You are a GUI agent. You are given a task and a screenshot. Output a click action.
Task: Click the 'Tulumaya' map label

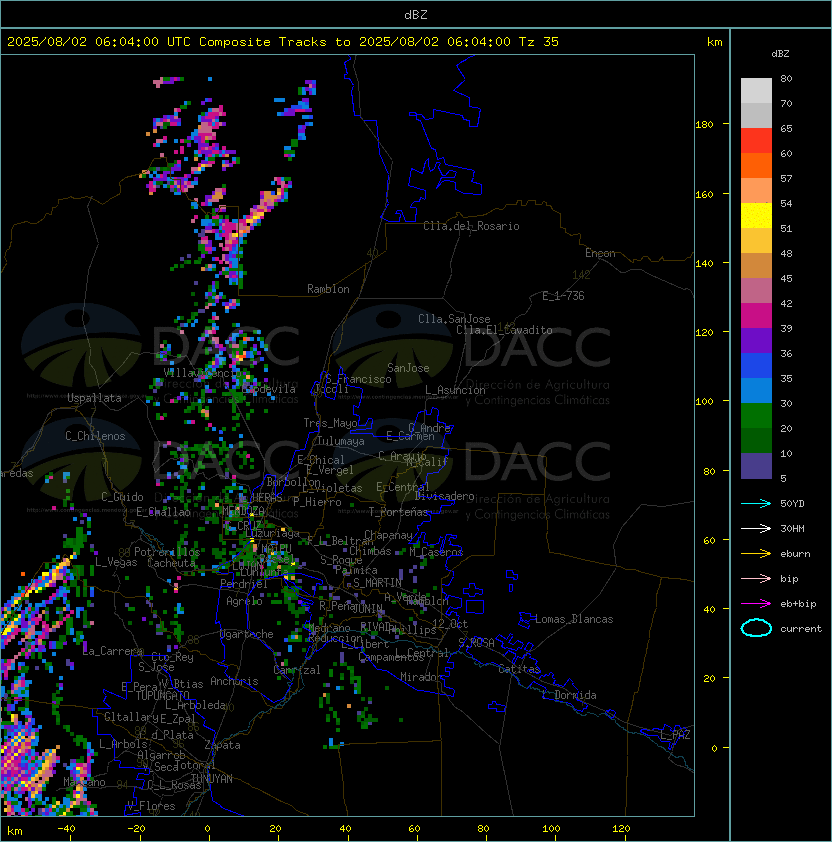[341, 441]
